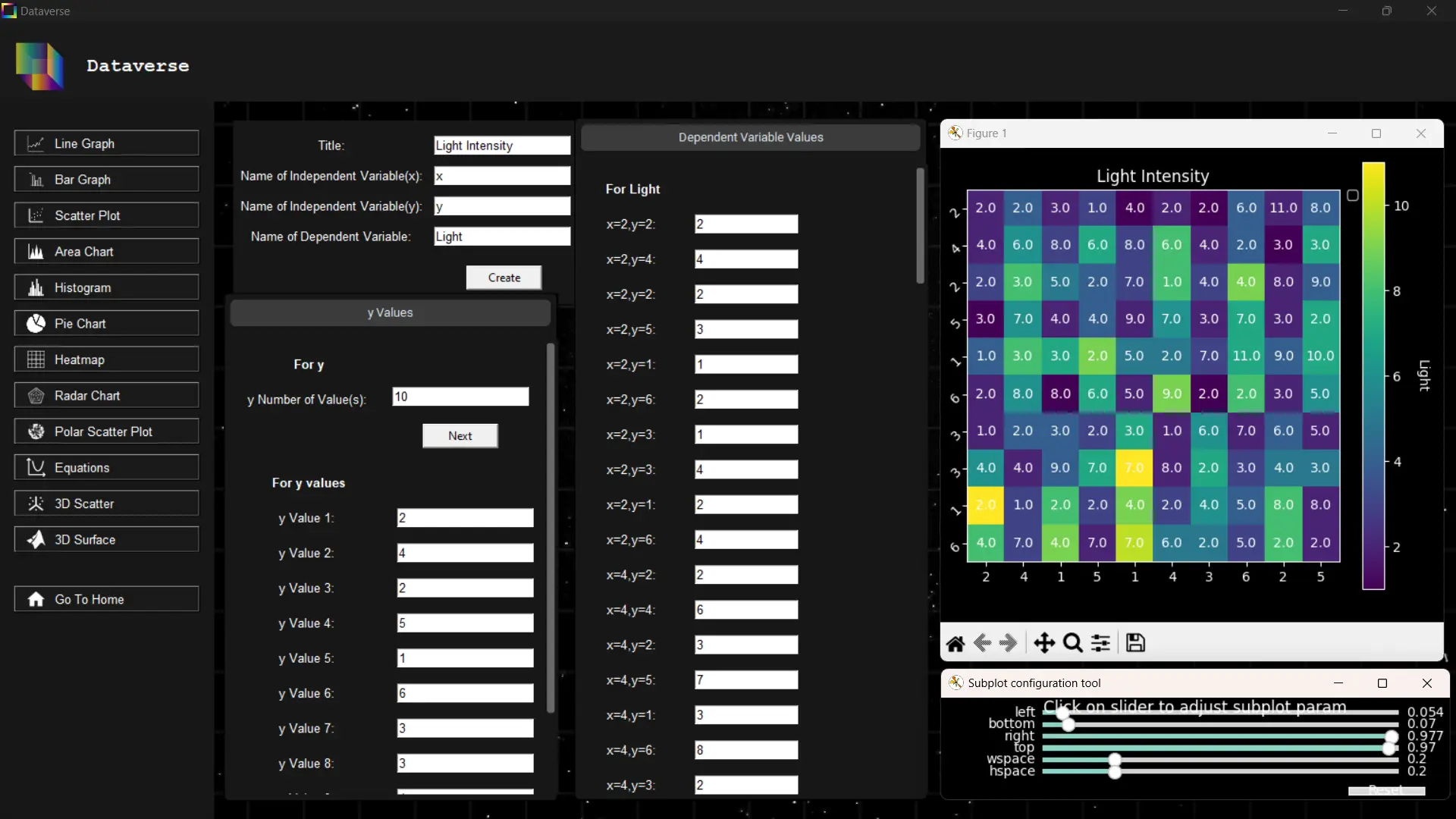Click the y Number of Values field

[x=460, y=397]
